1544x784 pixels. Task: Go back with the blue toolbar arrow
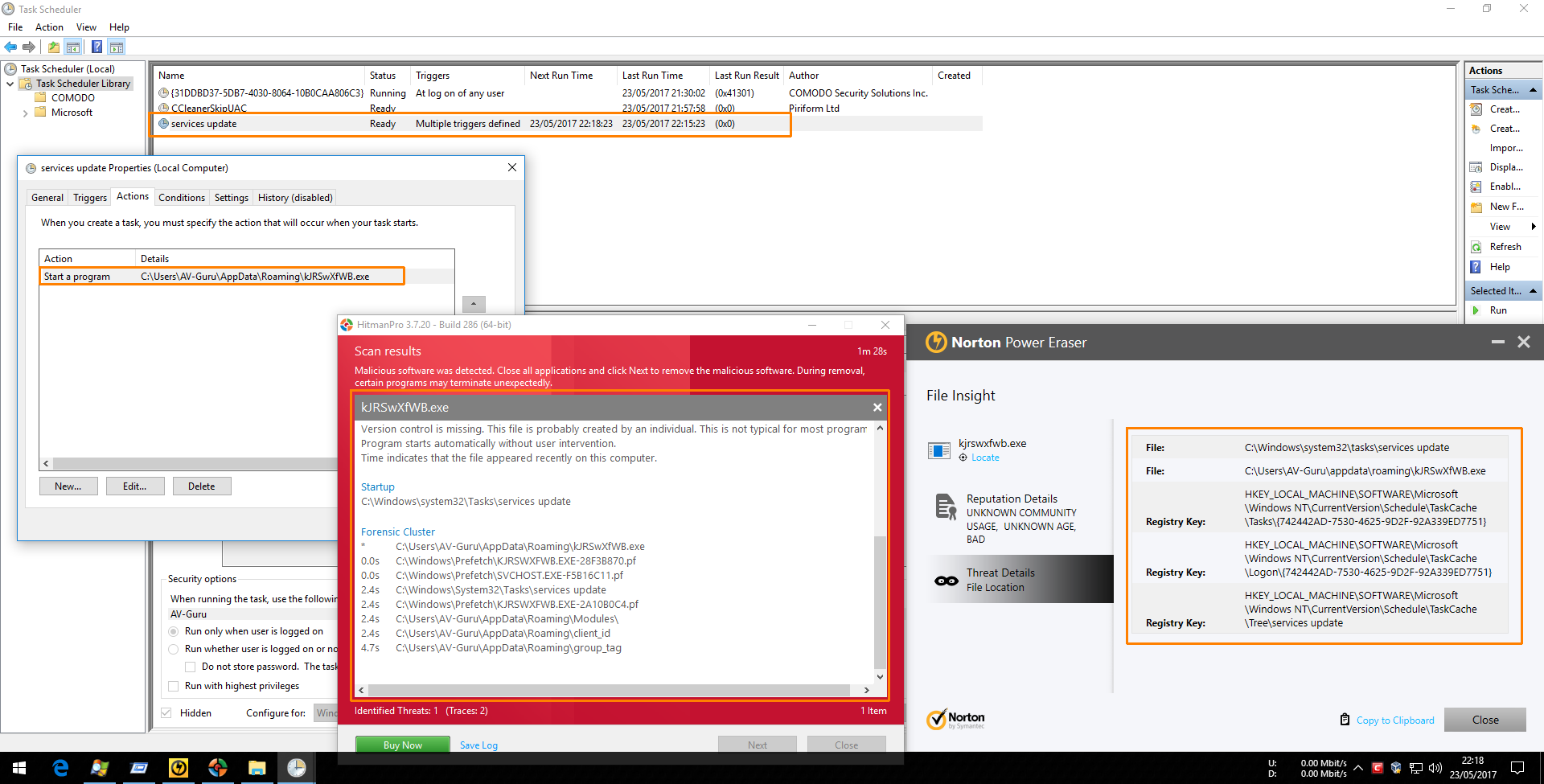tap(10, 47)
